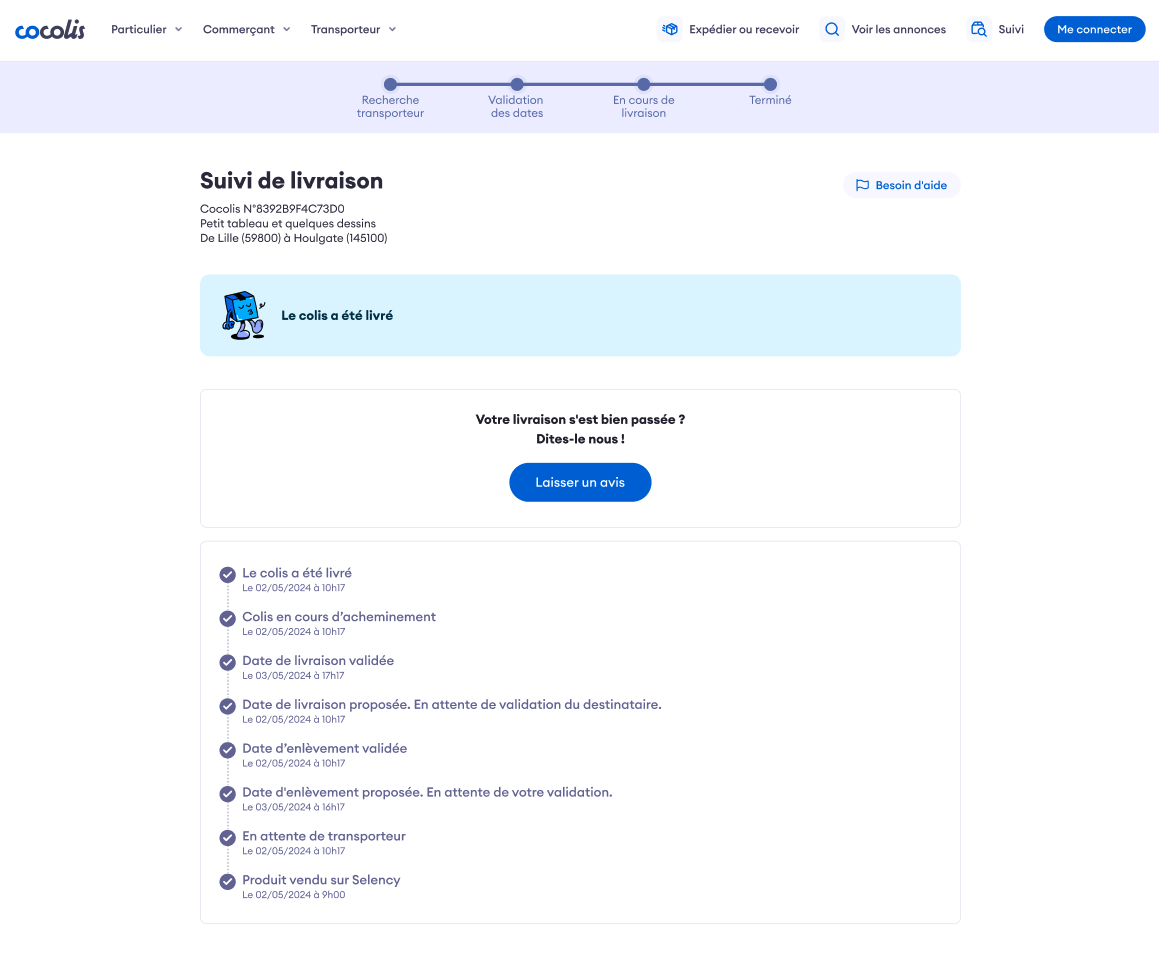Screen dimensions: 1159x954
Task: Open Voir les annonces in navigation
Action: click(898, 29)
